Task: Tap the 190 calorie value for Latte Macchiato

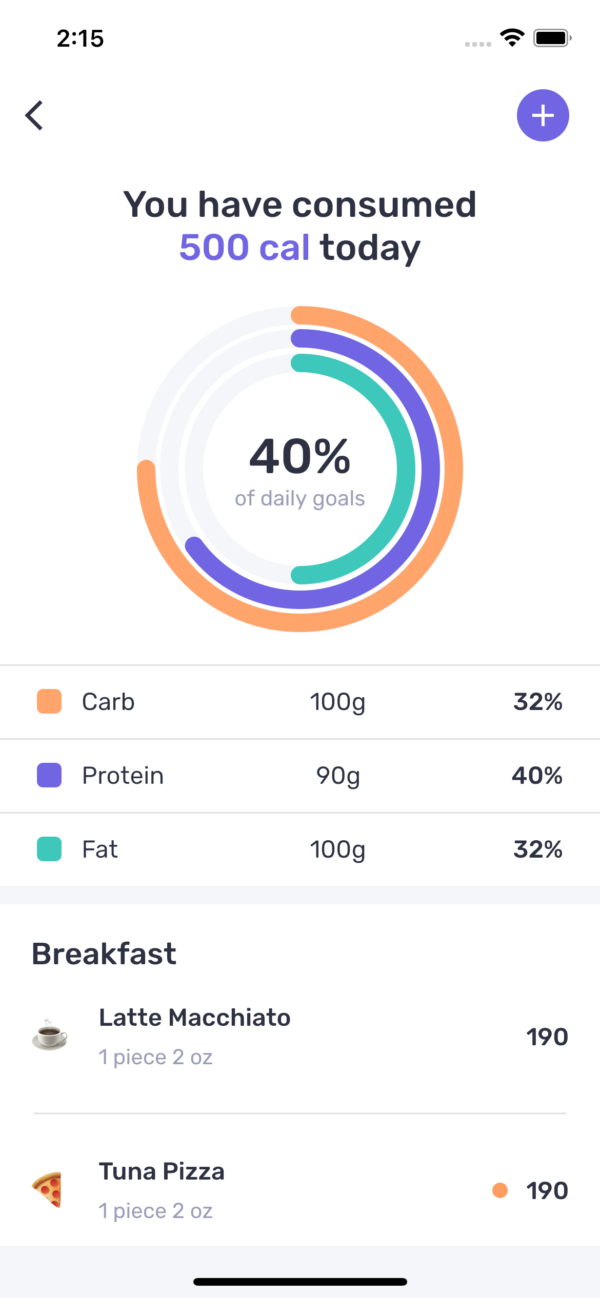Action: tap(547, 1036)
